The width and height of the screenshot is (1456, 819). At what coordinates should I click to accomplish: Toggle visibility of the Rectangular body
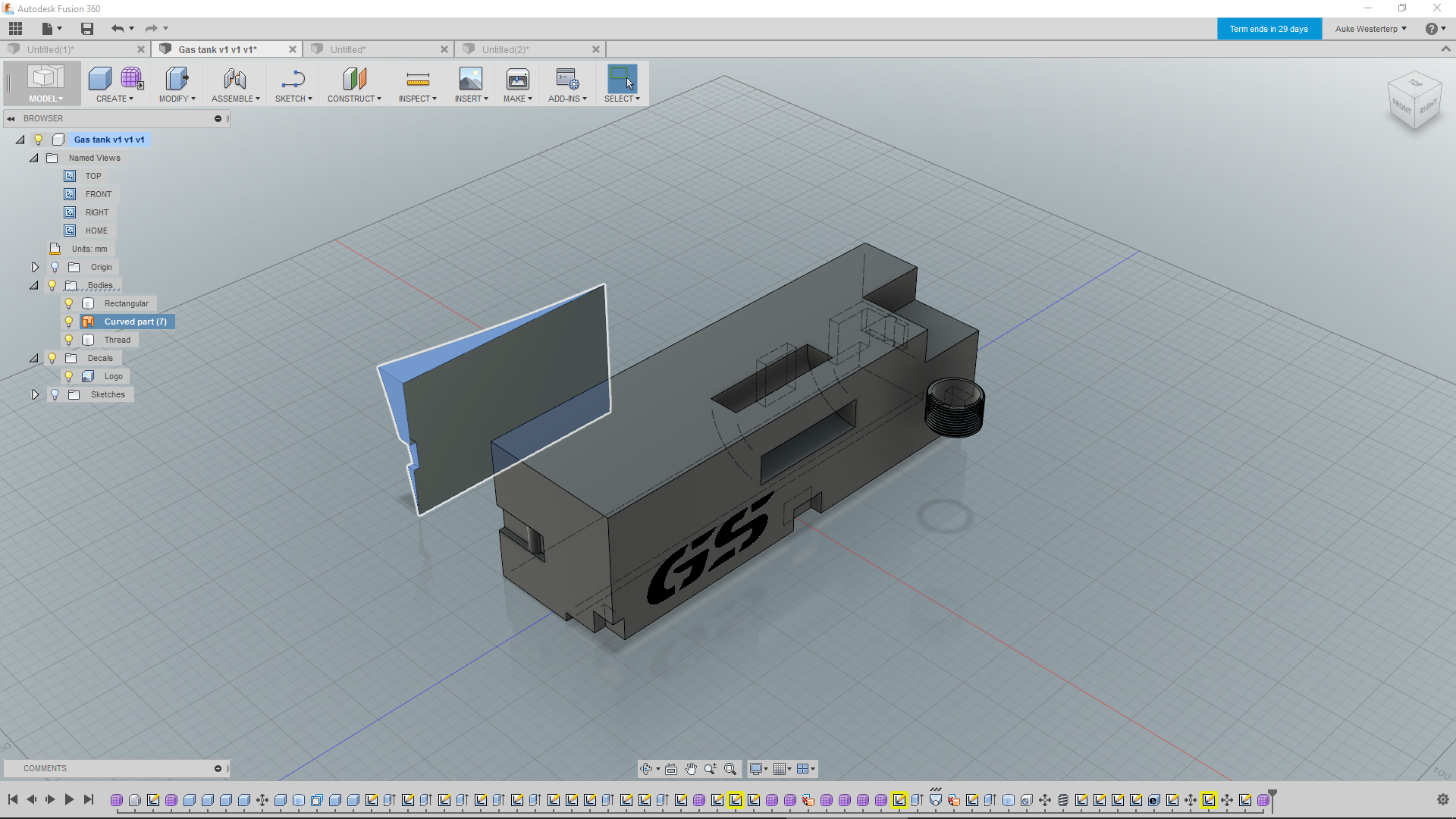[x=69, y=303]
